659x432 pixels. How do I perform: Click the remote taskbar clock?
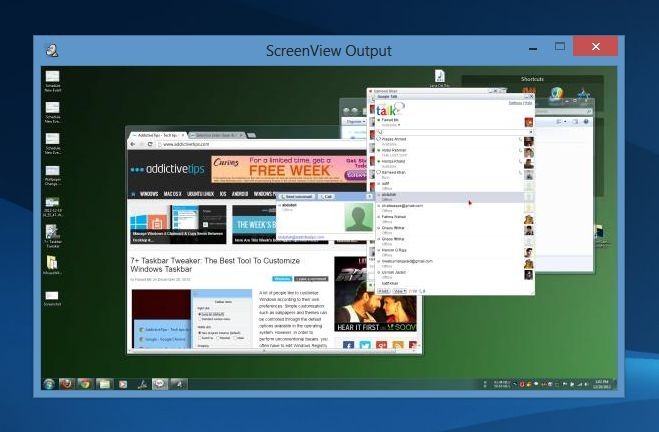[601, 384]
